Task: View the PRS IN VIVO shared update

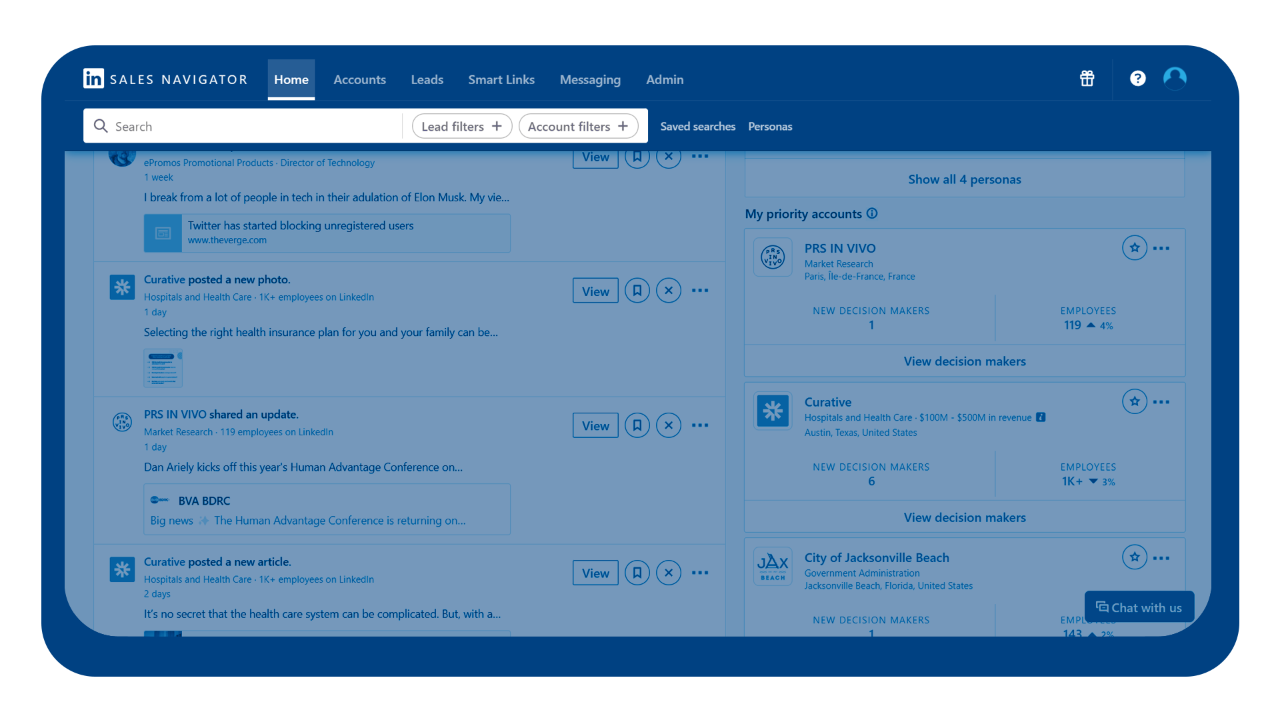Action: coord(596,425)
